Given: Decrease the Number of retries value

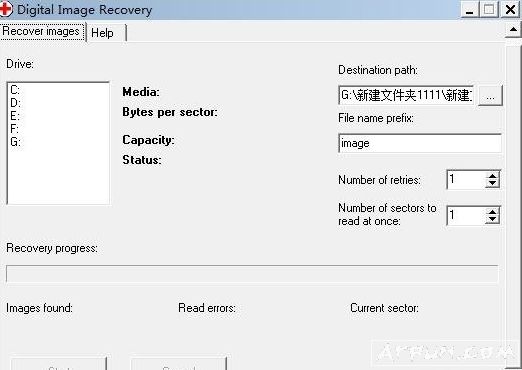Looking at the screenshot, I should click(492, 183).
